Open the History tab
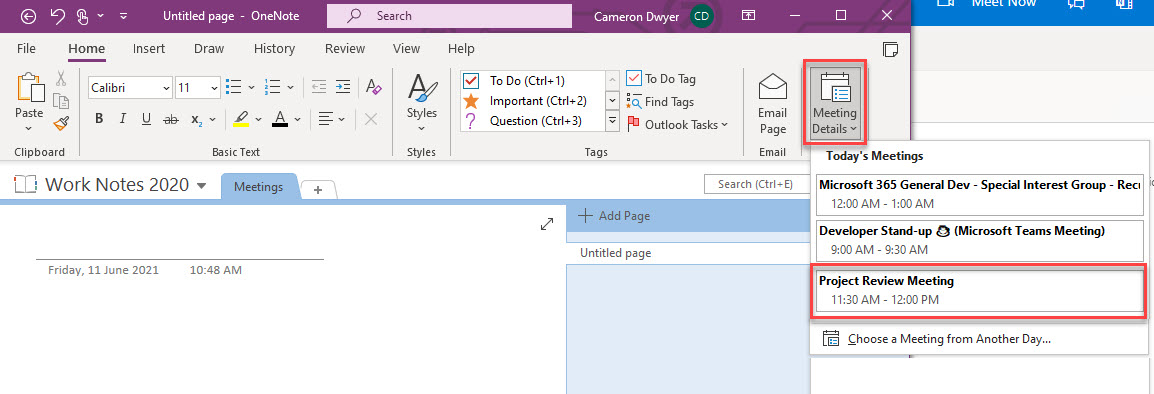 coord(274,49)
